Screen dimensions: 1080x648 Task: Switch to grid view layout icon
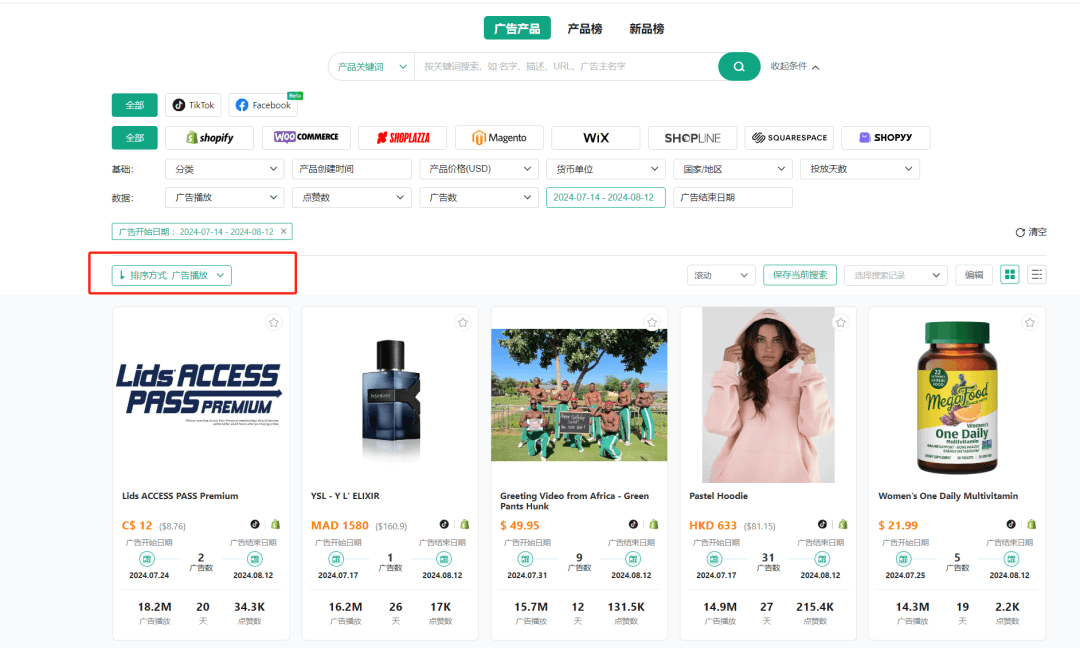pyautogui.click(x=1010, y=275)
